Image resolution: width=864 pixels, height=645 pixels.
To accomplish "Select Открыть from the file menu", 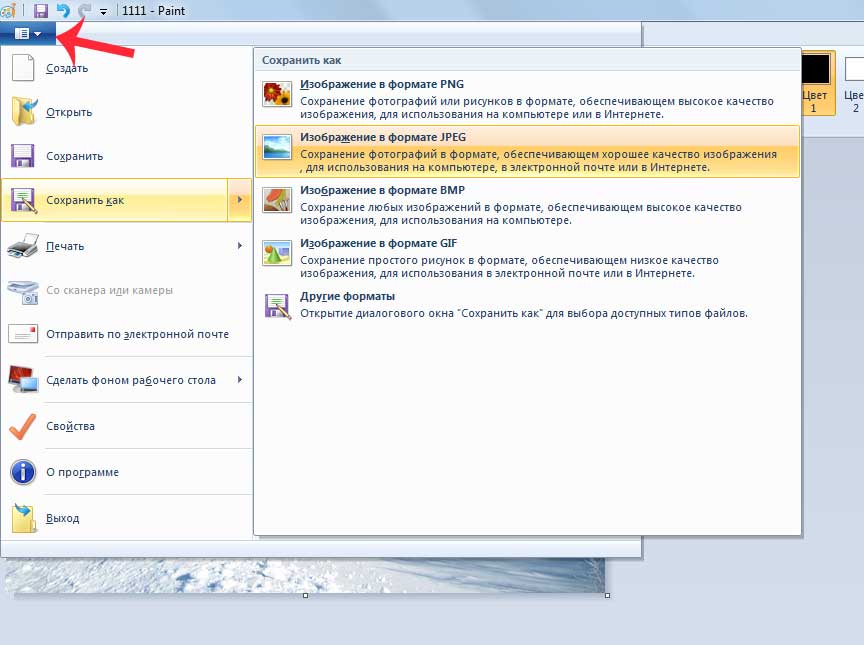I will (69, 112).
